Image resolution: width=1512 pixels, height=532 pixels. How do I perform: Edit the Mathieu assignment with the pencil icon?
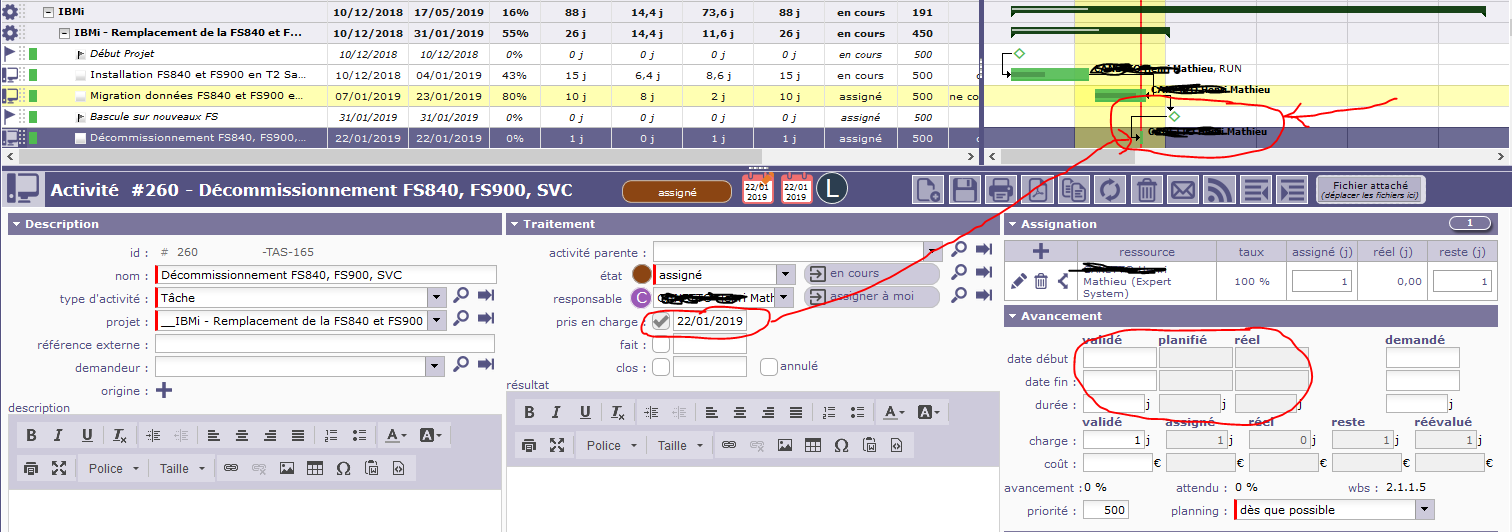click(1019, 282)
